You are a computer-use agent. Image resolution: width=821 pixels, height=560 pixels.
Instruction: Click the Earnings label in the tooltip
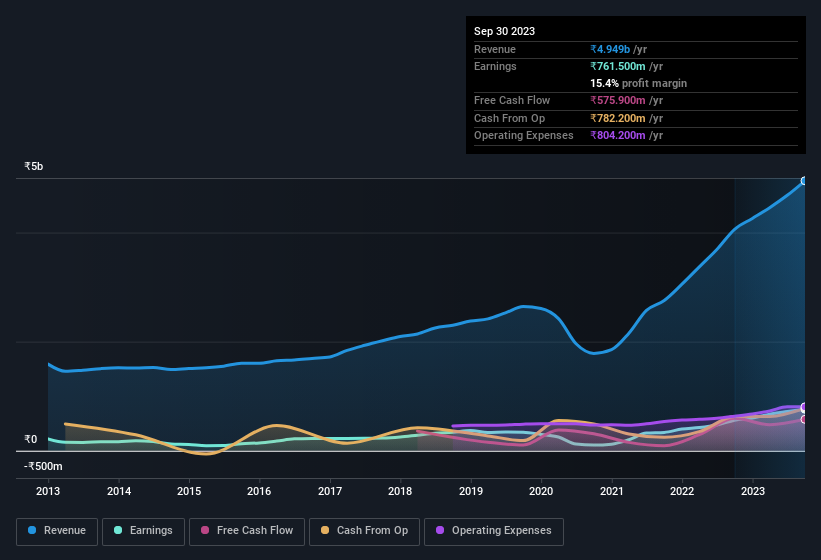[495, 66]
